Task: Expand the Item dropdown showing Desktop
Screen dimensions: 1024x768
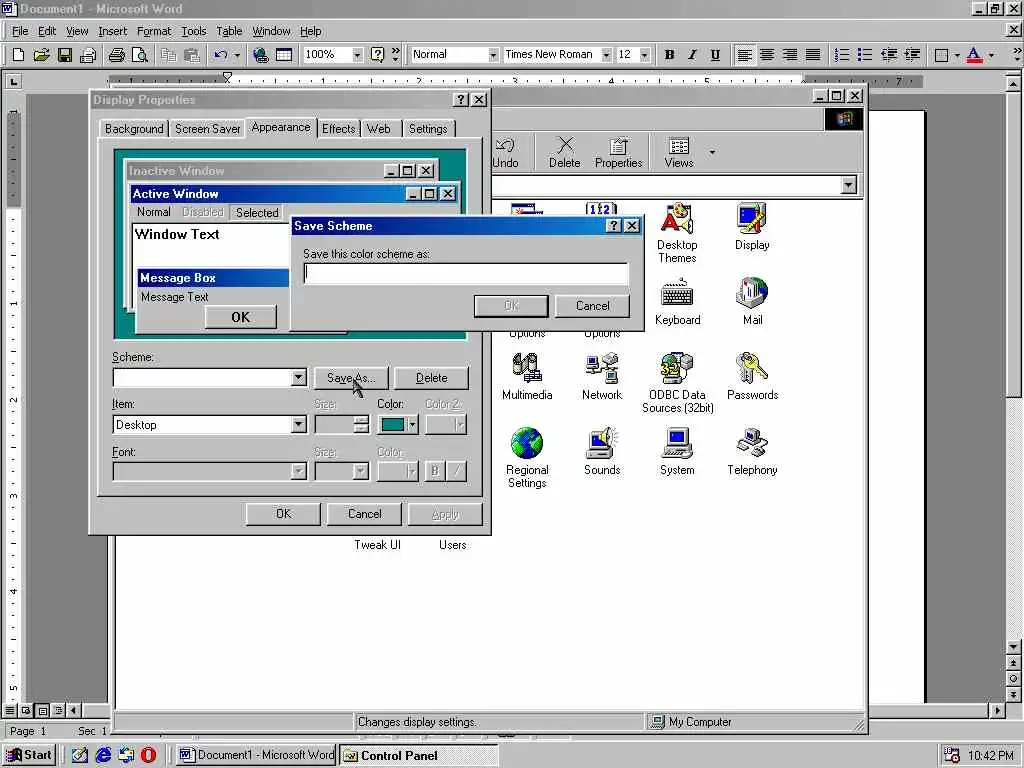Action: (x=298, y=424)
